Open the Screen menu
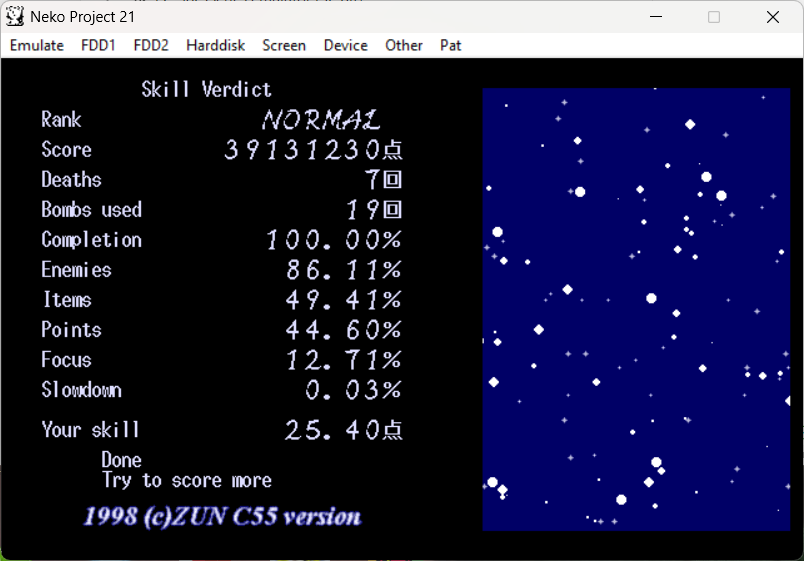 (x=284, y=46)
